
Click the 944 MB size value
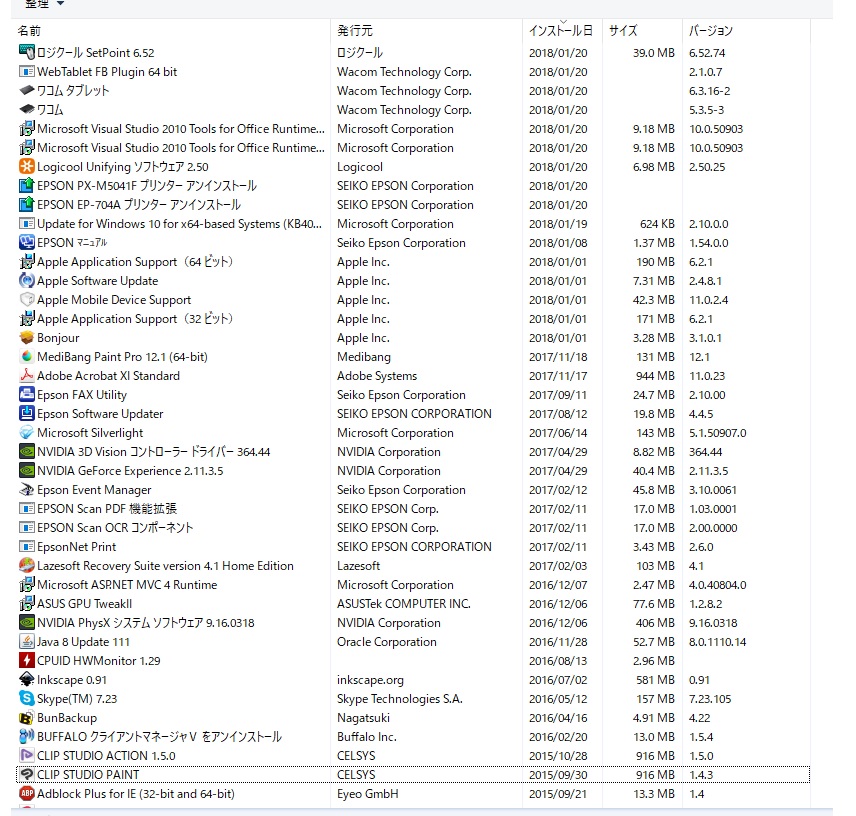pos(655,376)
